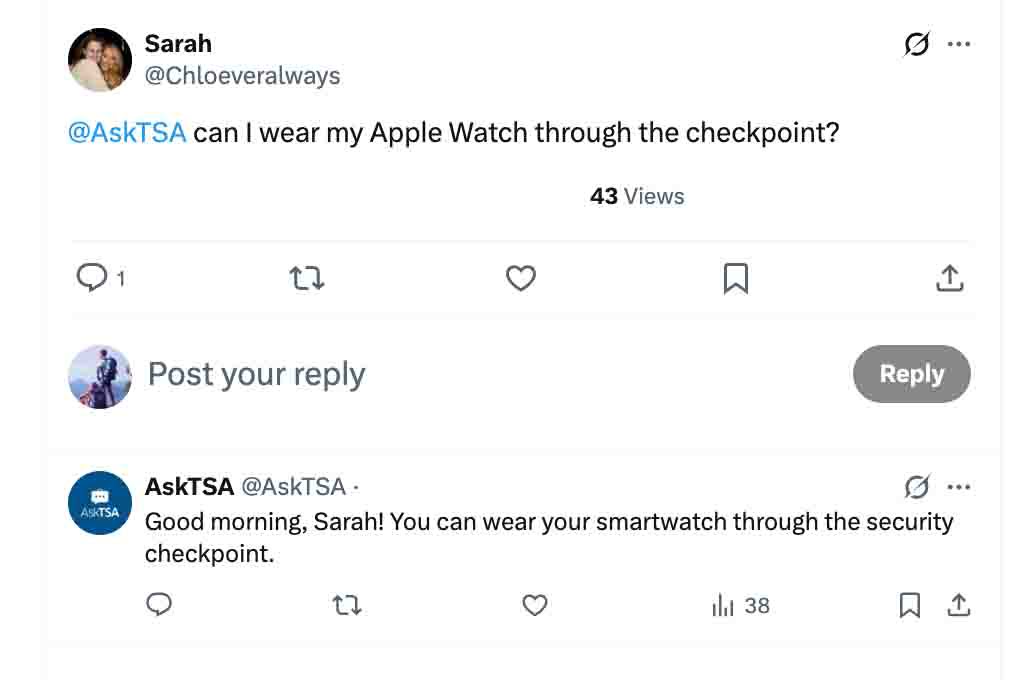Repost the AskTSA reply
The width and height of the screenshot is (1024, 680).
pos(346,605)
